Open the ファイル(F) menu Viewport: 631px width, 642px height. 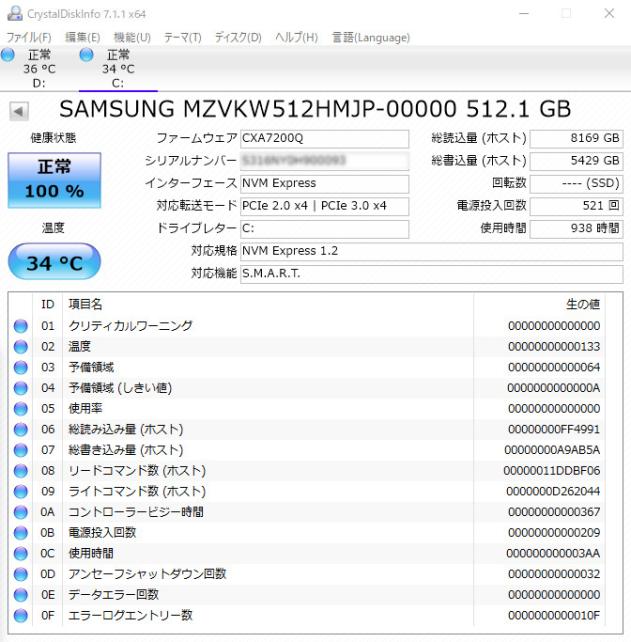click(x=29, y=38)
